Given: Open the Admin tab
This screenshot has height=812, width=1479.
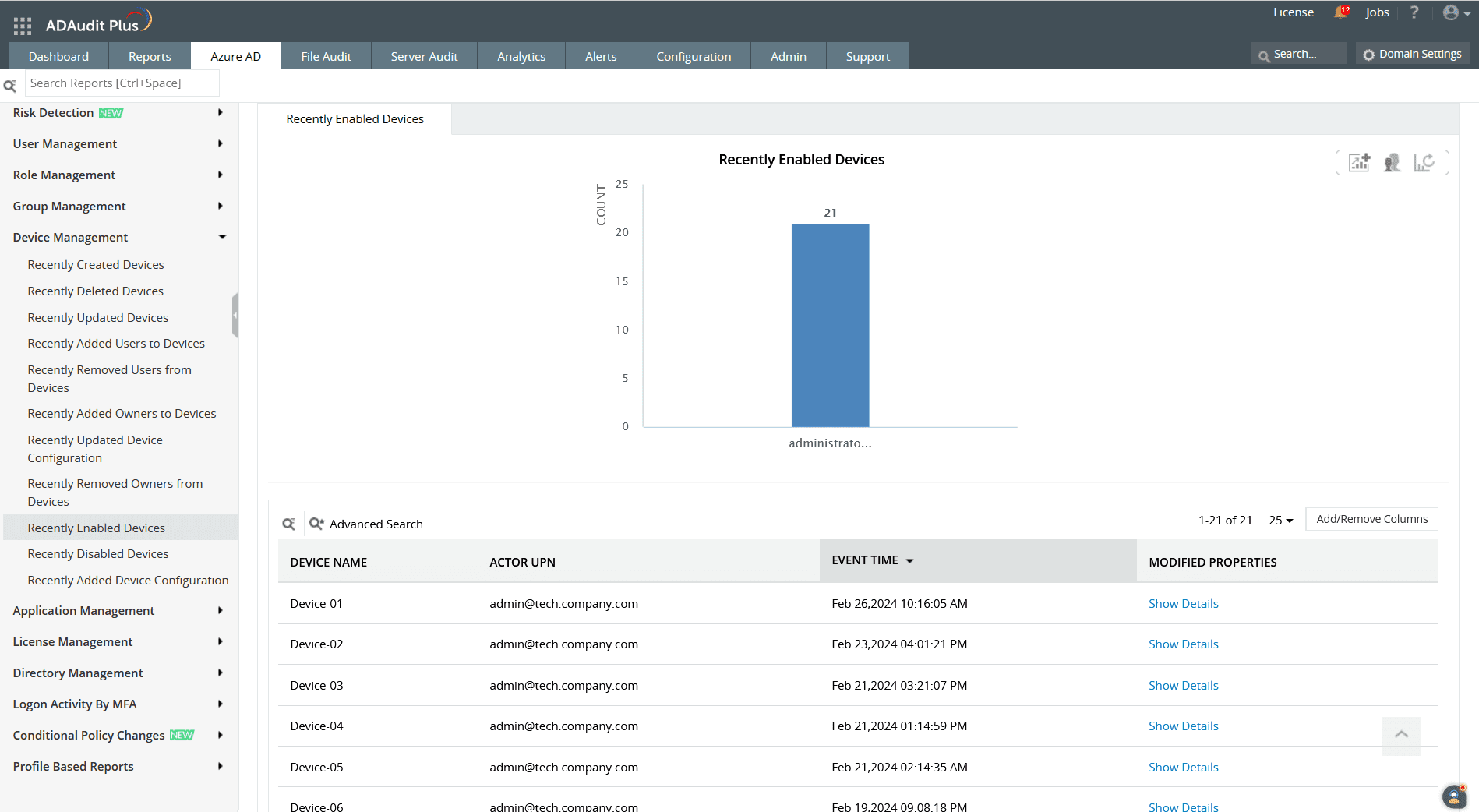Looking at the screenshot, I should [x=789, y=56].
